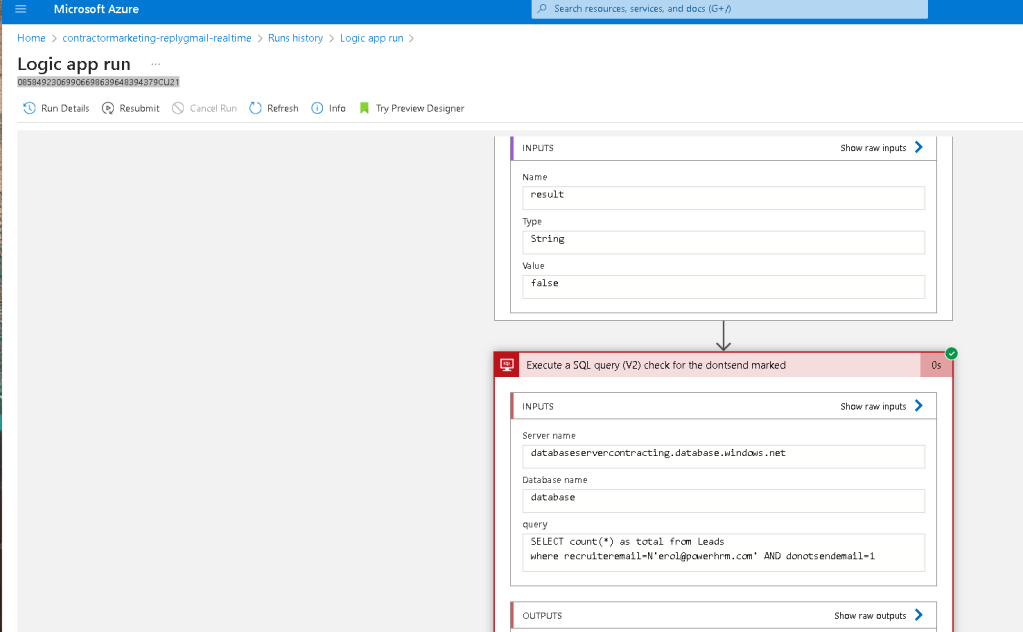Navigate to Runs history breadcrumb

click(296, 38)
